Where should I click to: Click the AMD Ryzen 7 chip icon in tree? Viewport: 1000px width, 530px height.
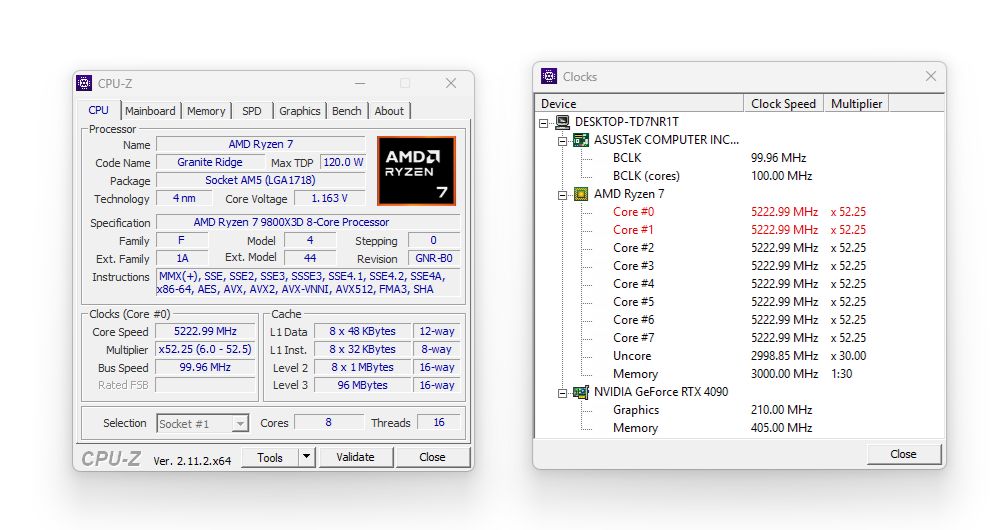click(580, 194)
